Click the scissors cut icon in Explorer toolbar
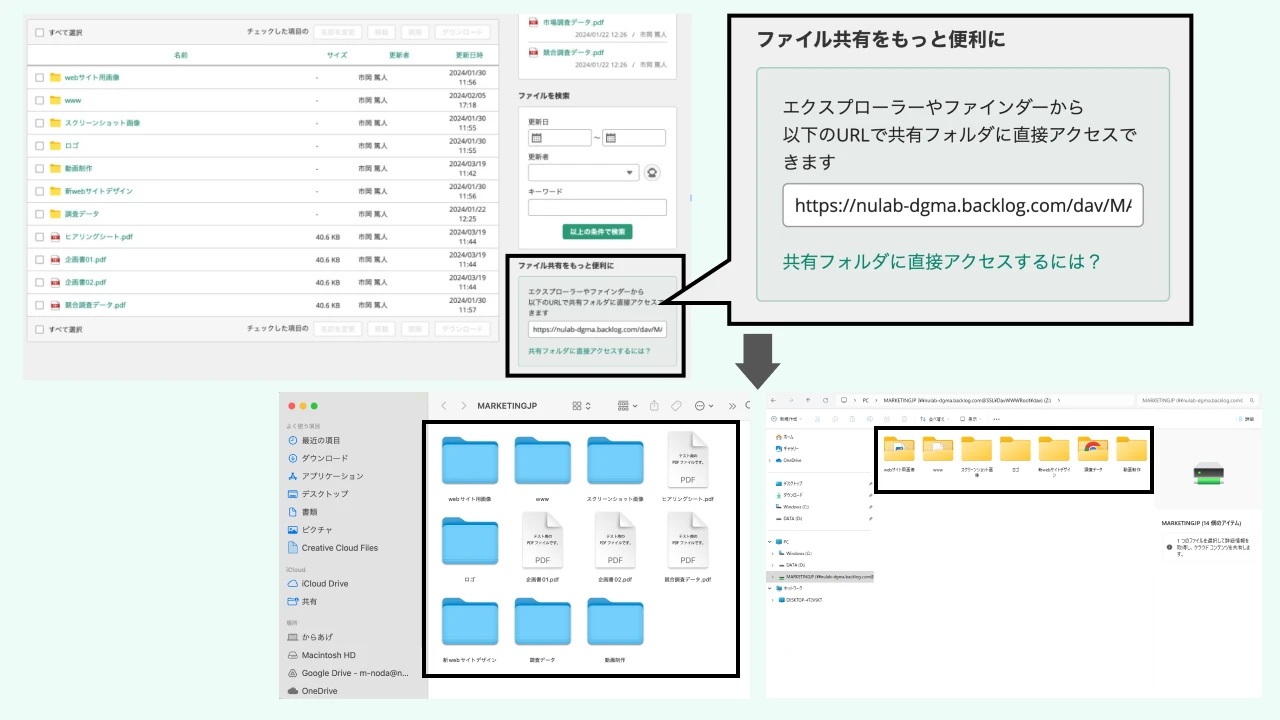The height and width of the screenshot is (720, 1280). pyautogui.click(x=817, y=419)
